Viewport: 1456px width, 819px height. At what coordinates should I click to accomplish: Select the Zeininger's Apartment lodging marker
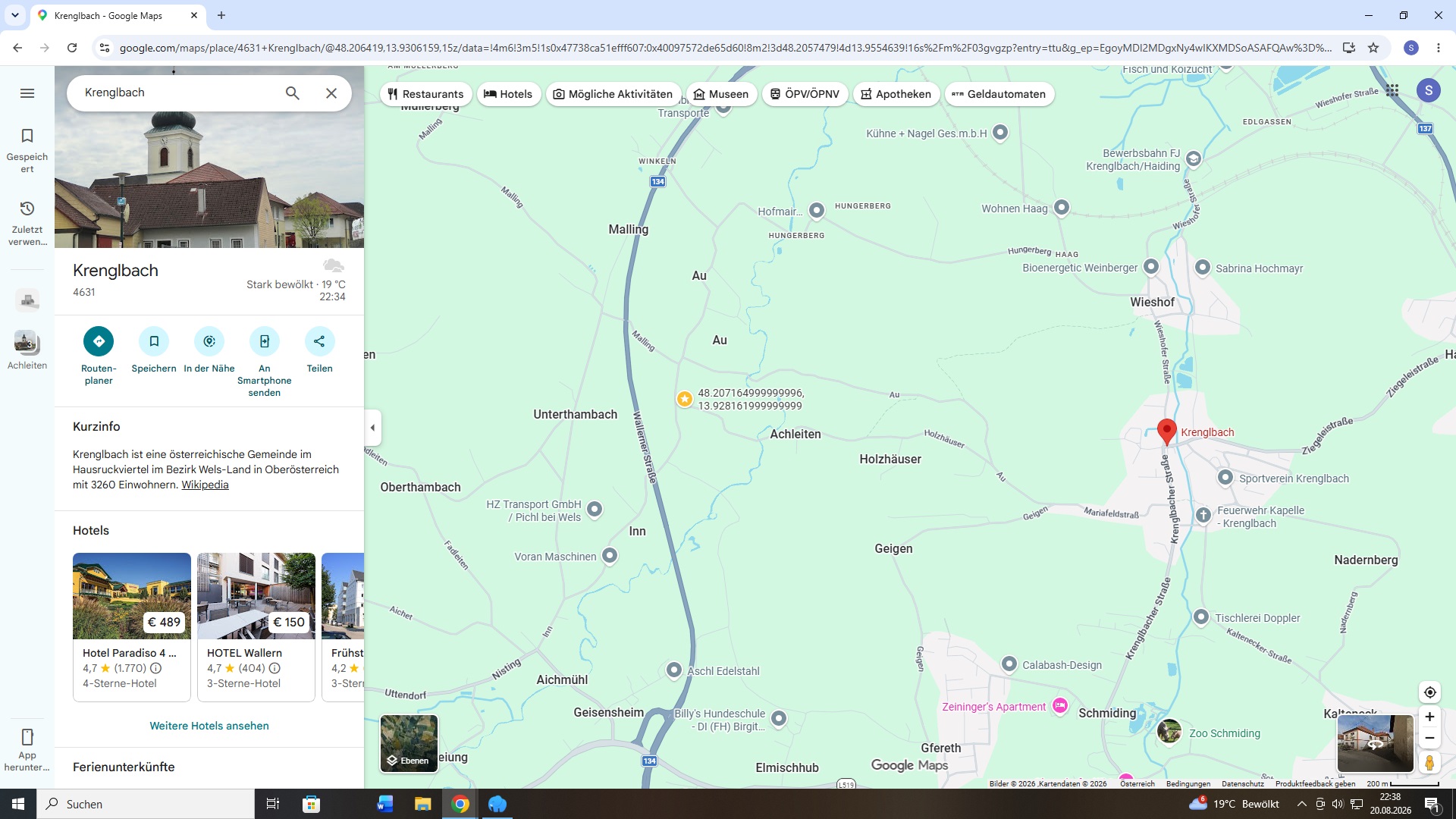point(1060,706)
